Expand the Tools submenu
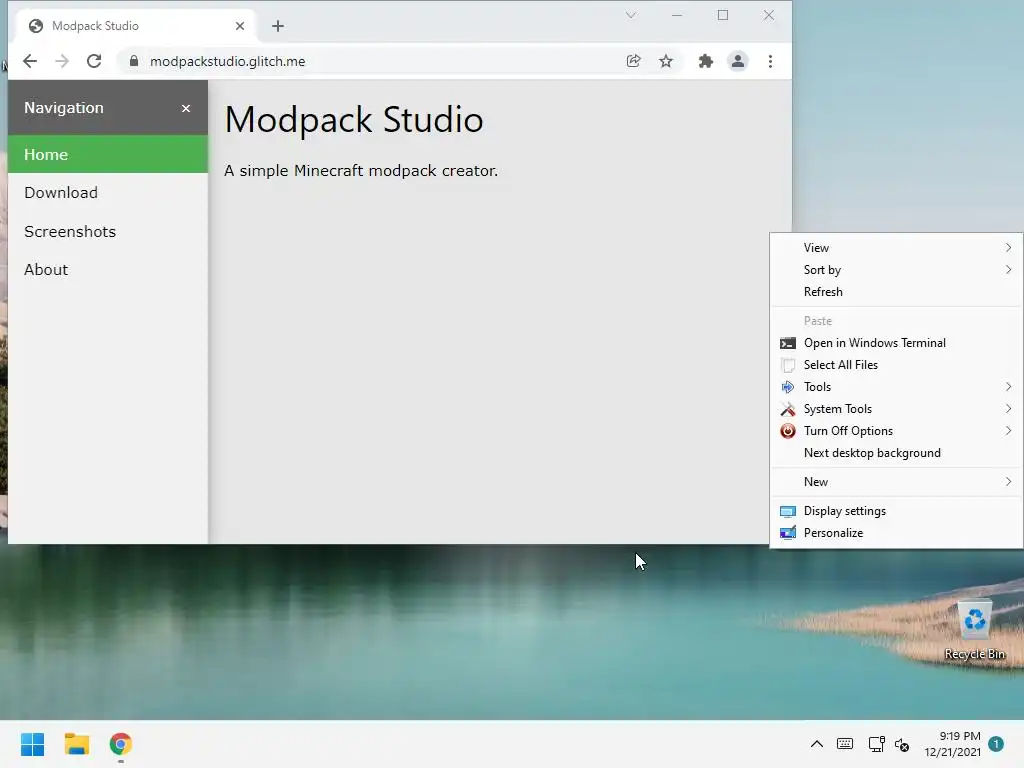The image size is (1024, 768). point(896,387)
